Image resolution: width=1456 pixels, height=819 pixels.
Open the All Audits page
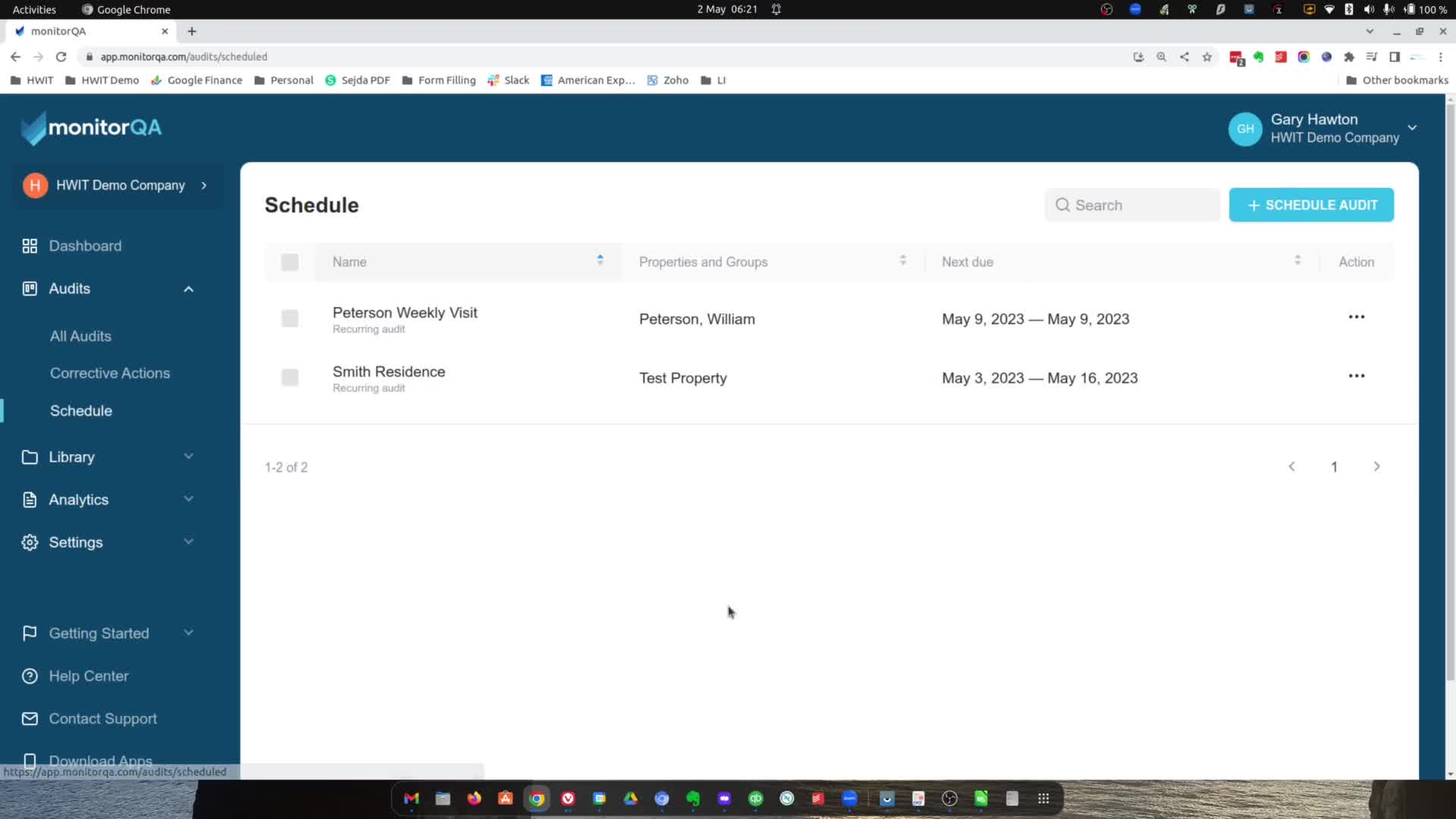tap(80, 336)
